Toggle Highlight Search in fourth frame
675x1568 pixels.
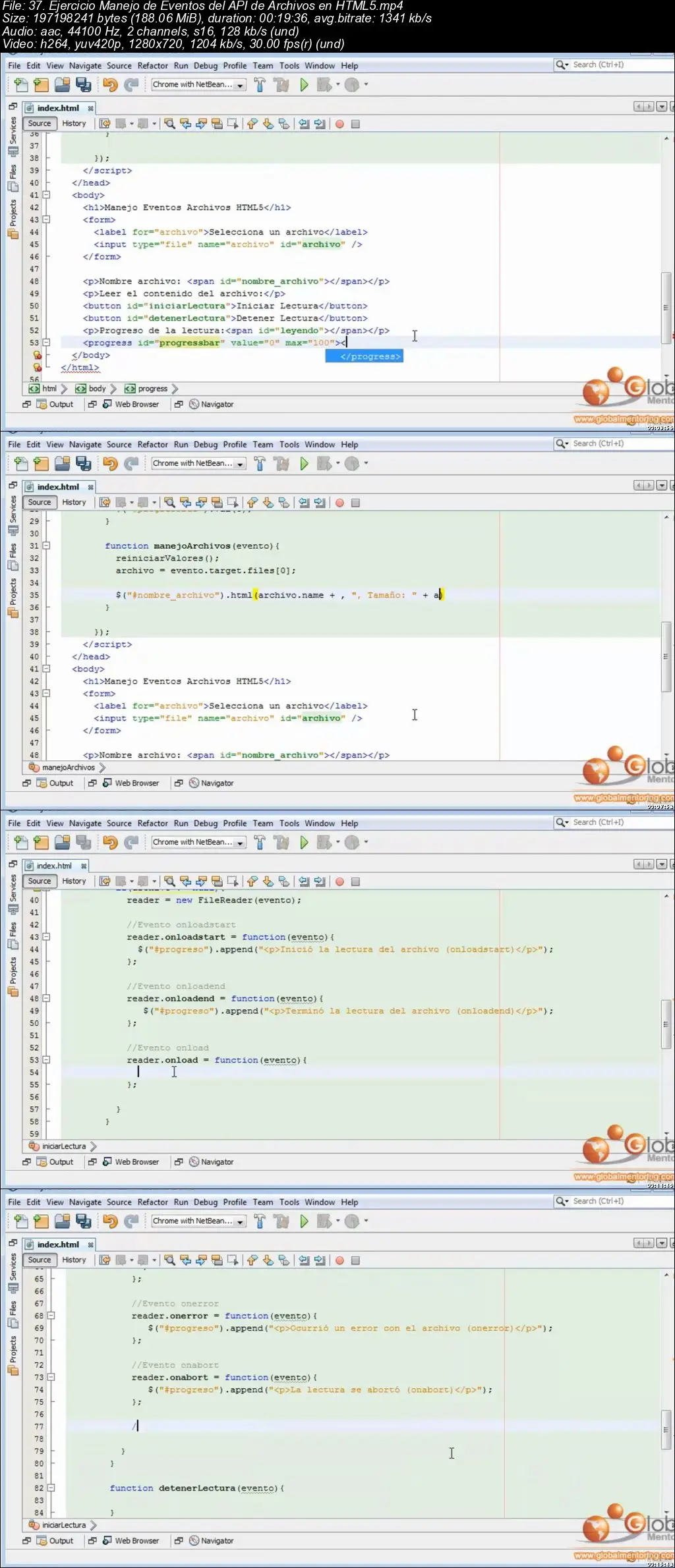[x=218, y=1260]
